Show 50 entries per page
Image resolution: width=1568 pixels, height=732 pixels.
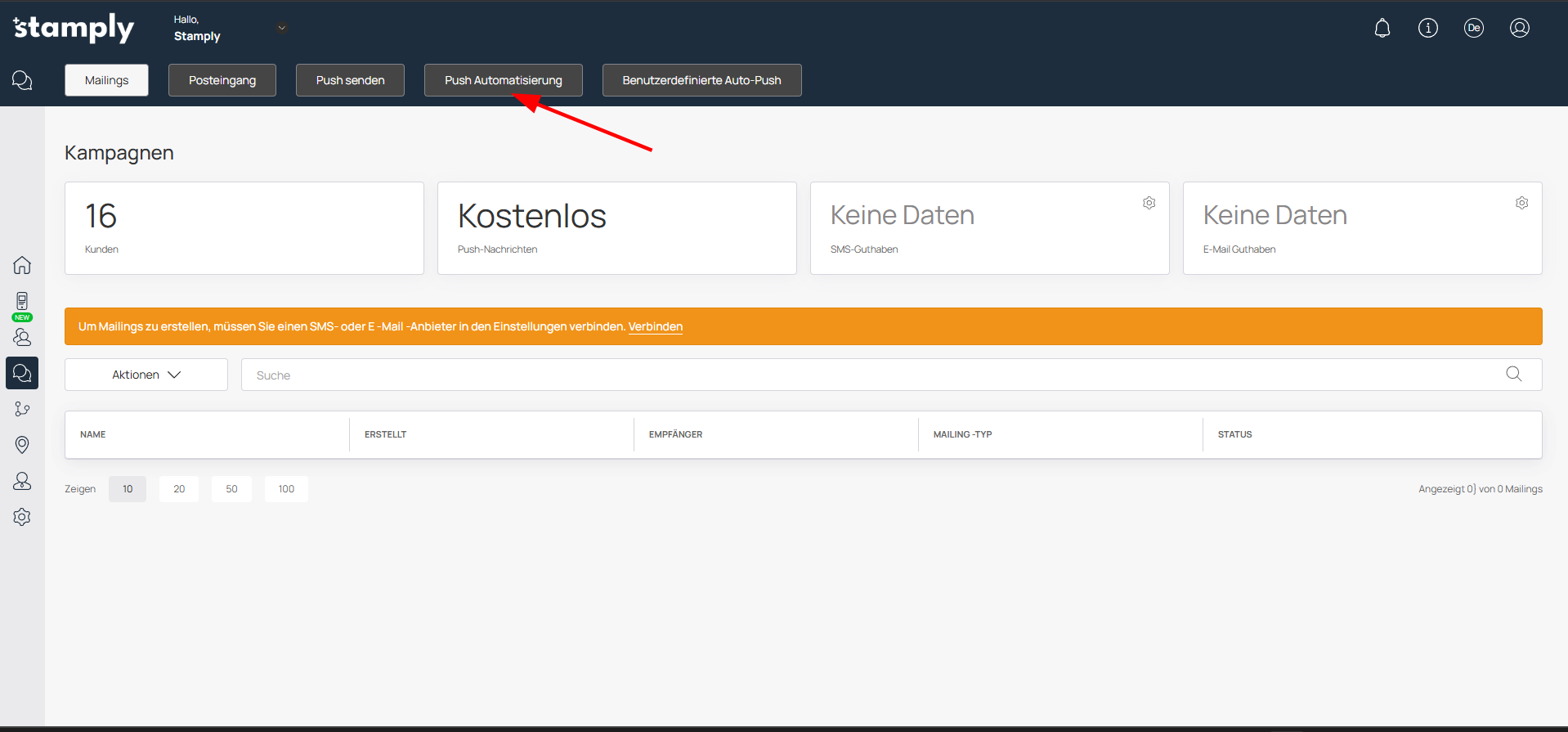(231, 489)
